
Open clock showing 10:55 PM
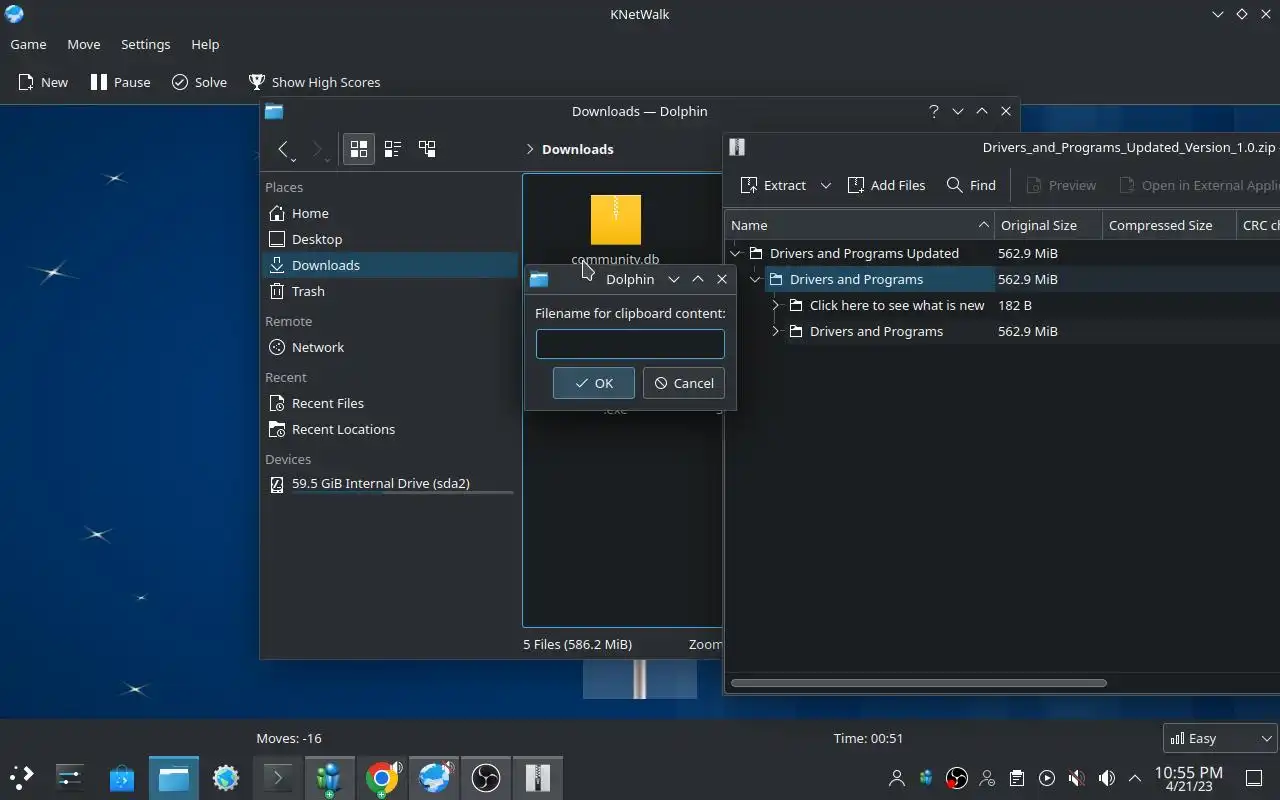tap(1188, 778)
